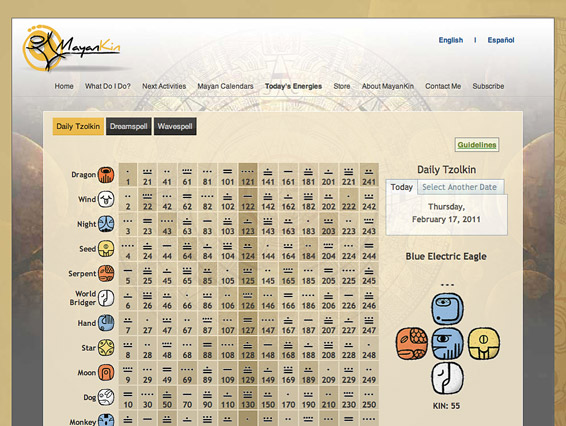Switch to the Dreamspell tab

pyautogui.click(x=129, y=126)
